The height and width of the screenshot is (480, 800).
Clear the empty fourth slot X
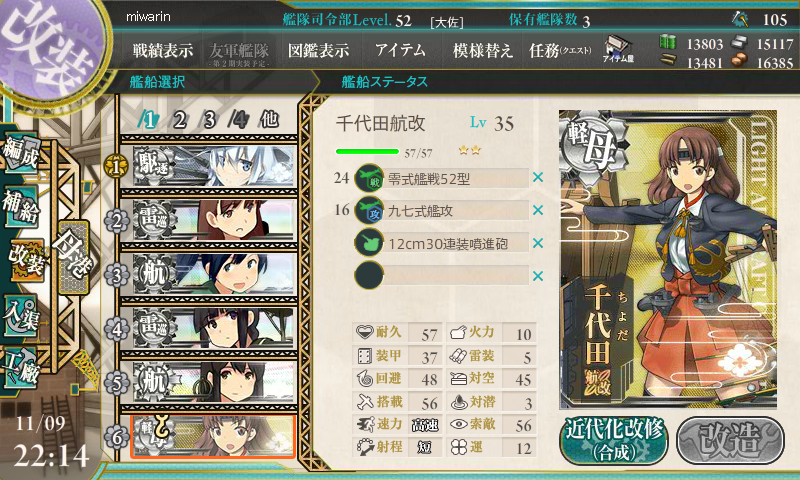(x=538, y=276)
